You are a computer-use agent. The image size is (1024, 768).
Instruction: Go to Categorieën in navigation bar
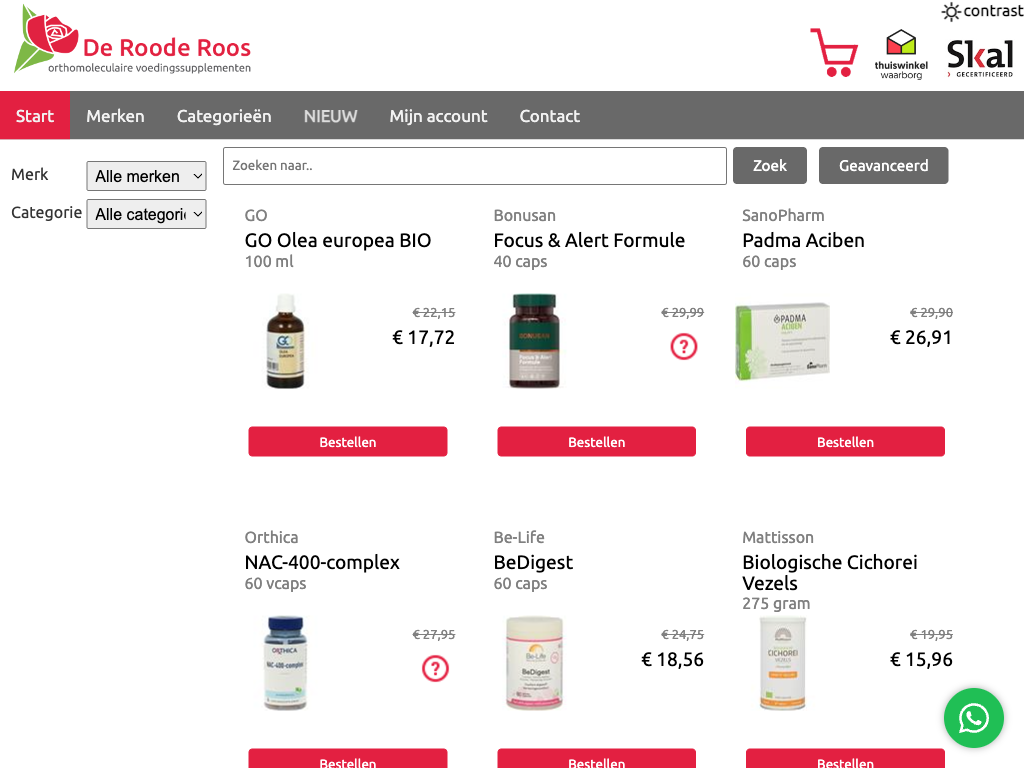tap(224, 116)
